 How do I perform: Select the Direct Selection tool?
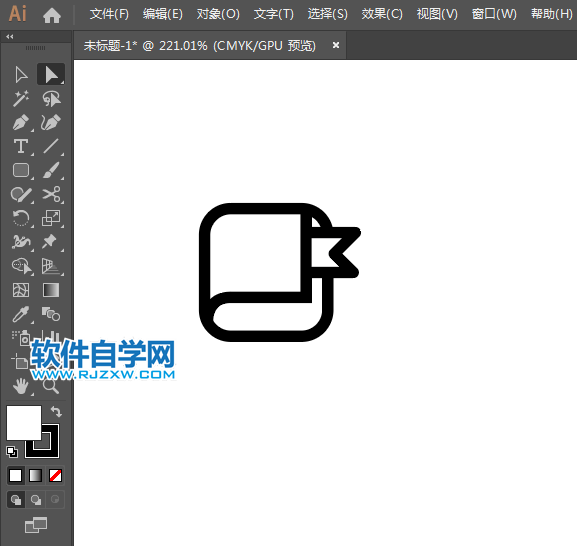[51, 75]
